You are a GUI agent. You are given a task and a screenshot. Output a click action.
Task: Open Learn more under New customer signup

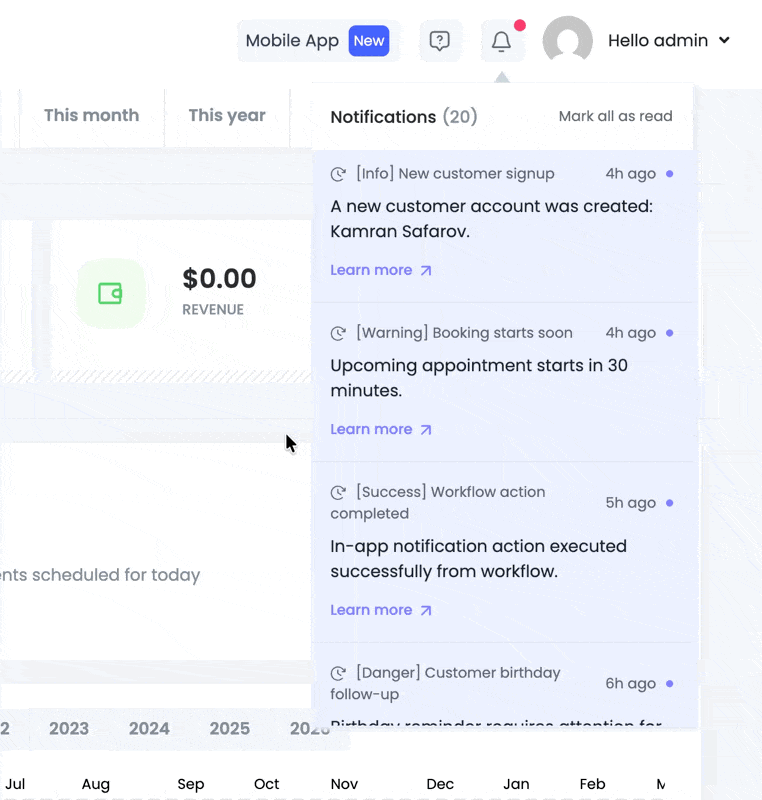pyautogui.click(x=381, y=270)
